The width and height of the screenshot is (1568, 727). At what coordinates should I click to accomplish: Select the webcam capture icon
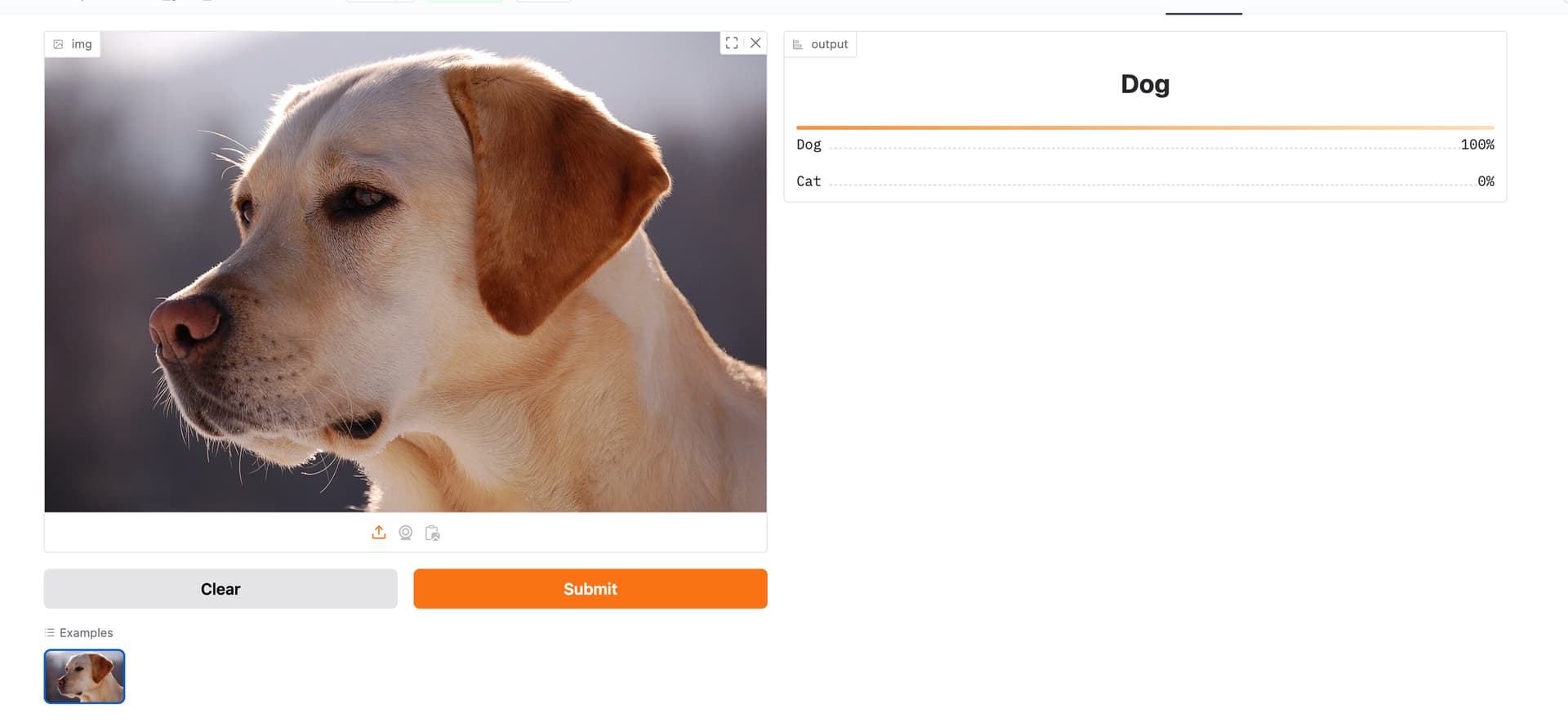coord(406,533)
